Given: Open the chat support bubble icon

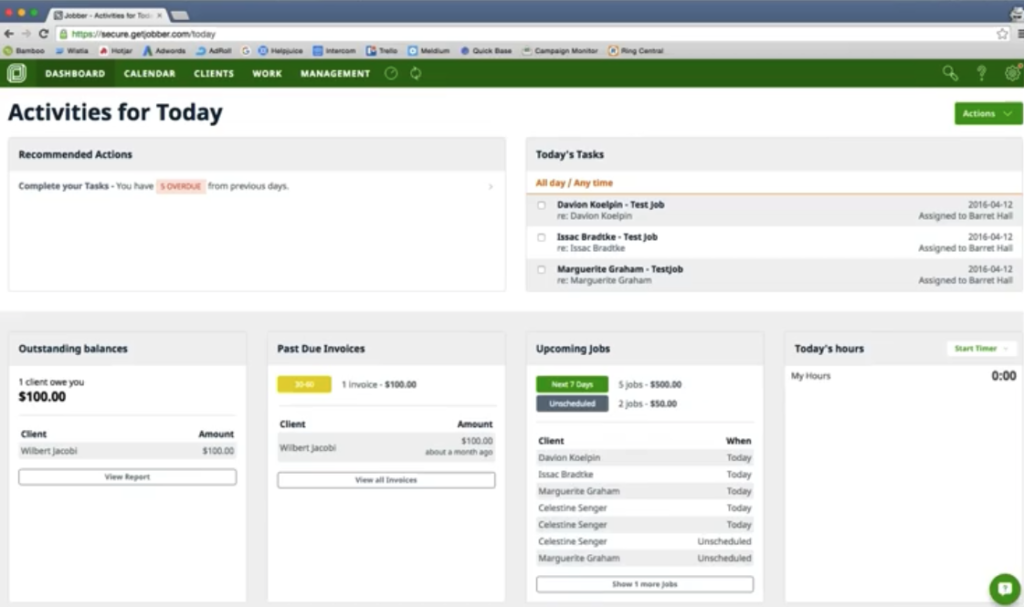Looking at the screenshot, I should [x=1005, y=589].
